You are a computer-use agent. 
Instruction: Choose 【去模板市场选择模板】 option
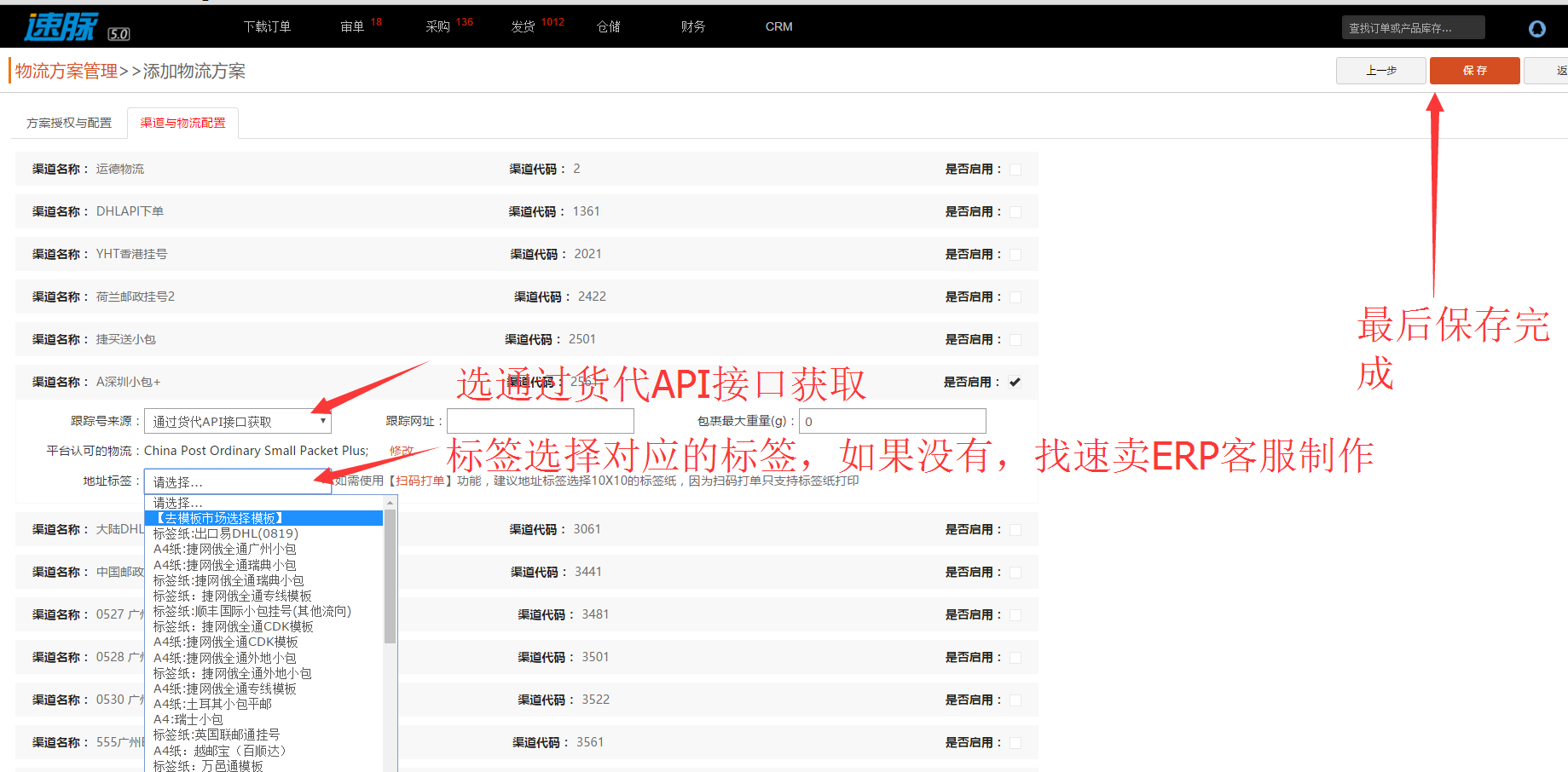click(x=264, y=518)
